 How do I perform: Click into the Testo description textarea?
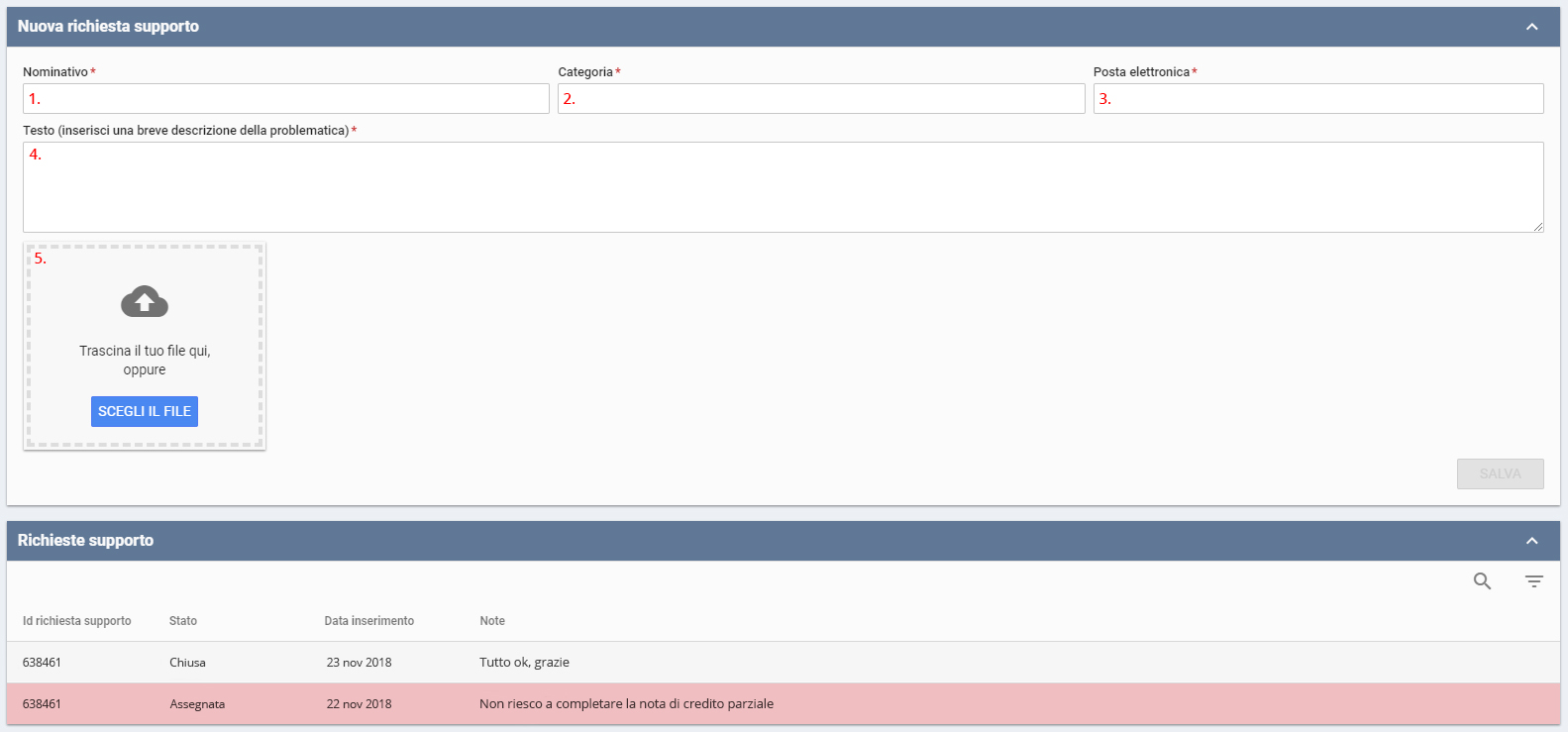[x=784, y=187]
